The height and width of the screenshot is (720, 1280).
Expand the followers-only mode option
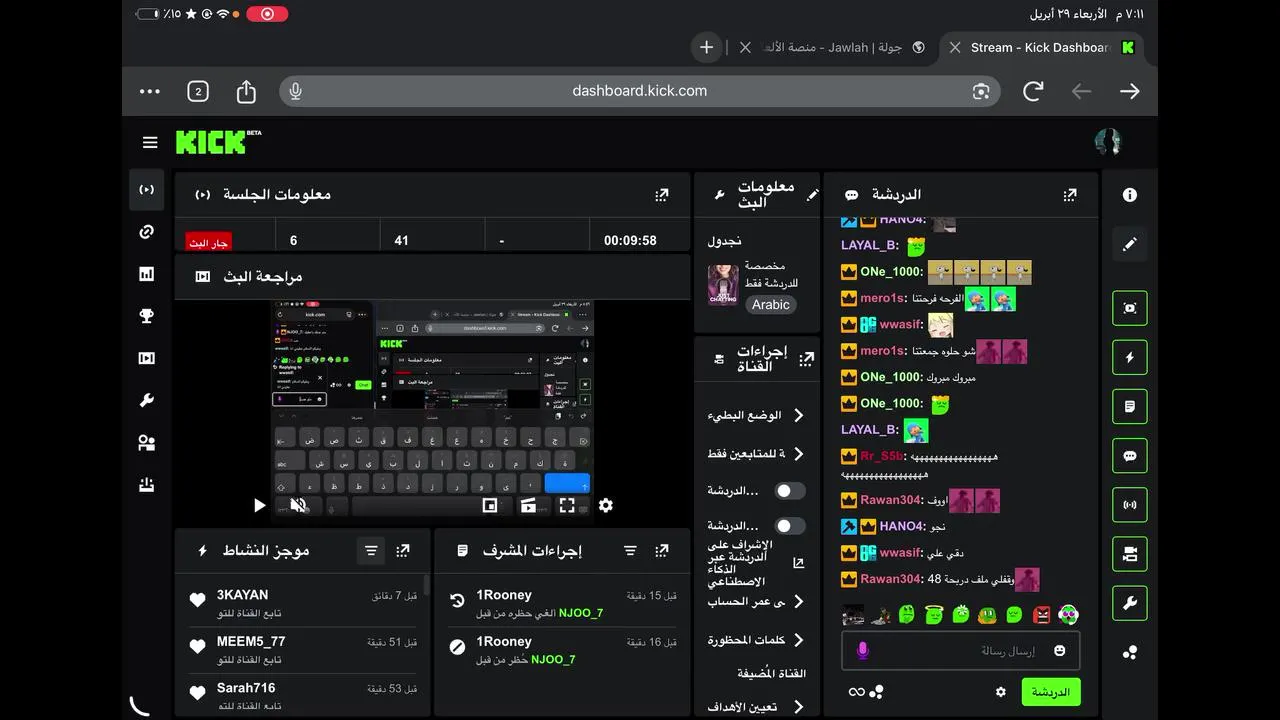click(757, 454)
